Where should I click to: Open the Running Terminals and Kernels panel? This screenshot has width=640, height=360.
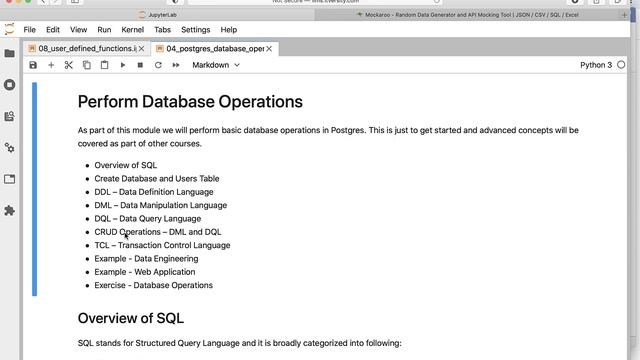pyautogui.click(x=9, y=85)
